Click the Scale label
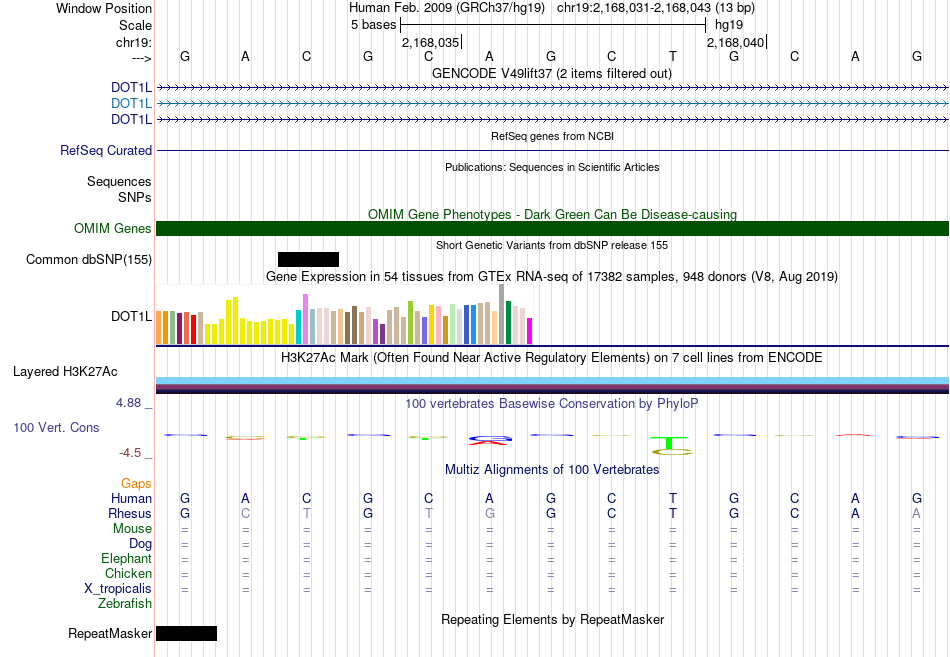Viewport: 950px width, 657px height. click(x=135, y=25)
